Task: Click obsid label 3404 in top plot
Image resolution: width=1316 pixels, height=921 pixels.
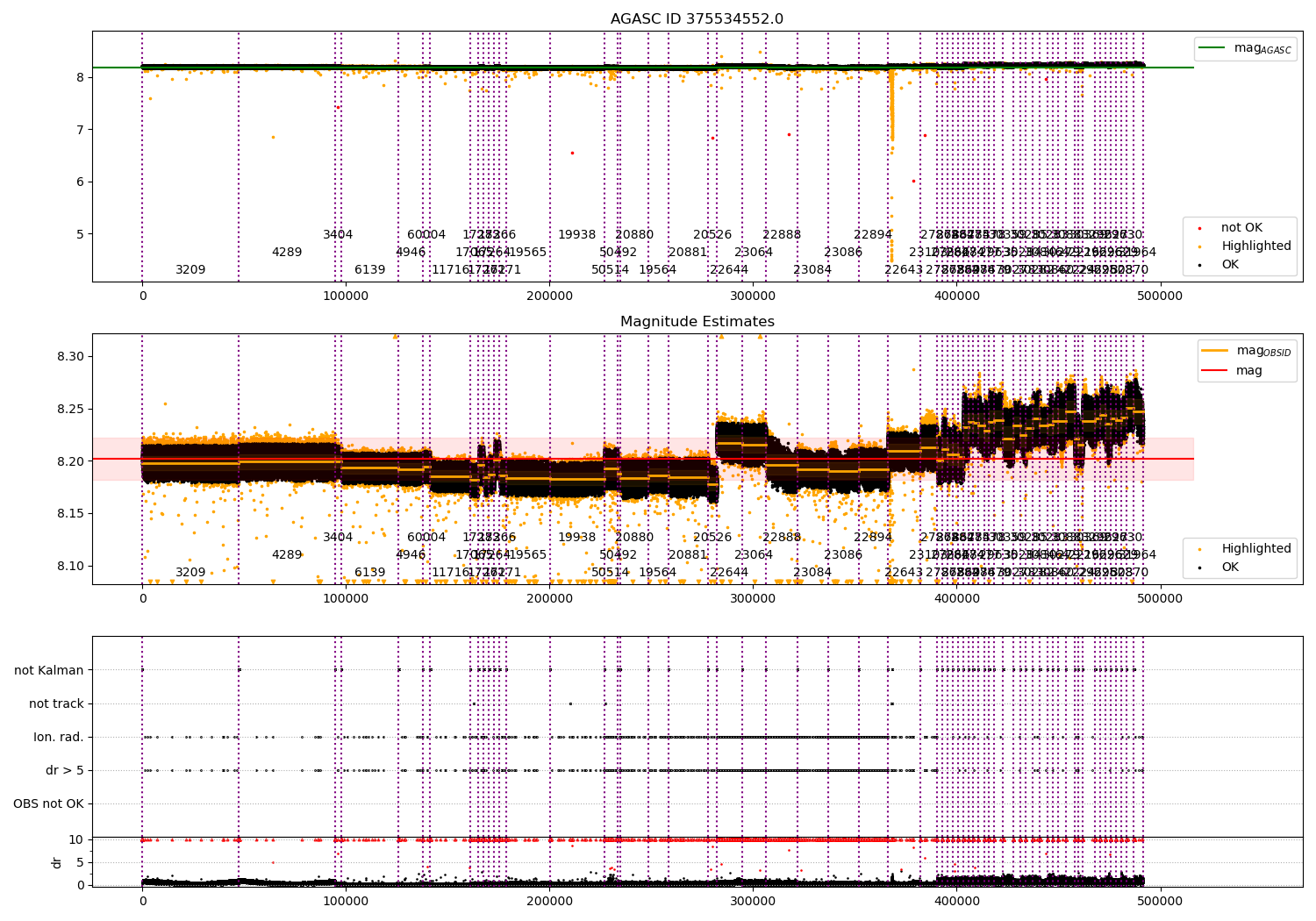Action: point(338,234)
